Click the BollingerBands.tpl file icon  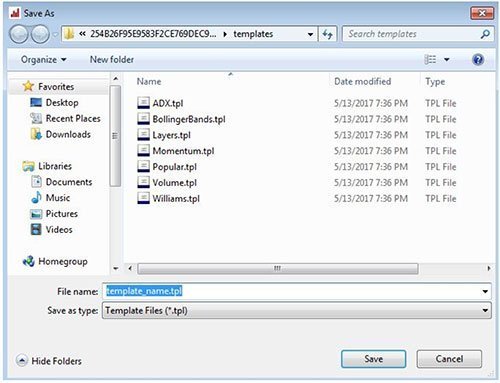[x=143, y=119]
